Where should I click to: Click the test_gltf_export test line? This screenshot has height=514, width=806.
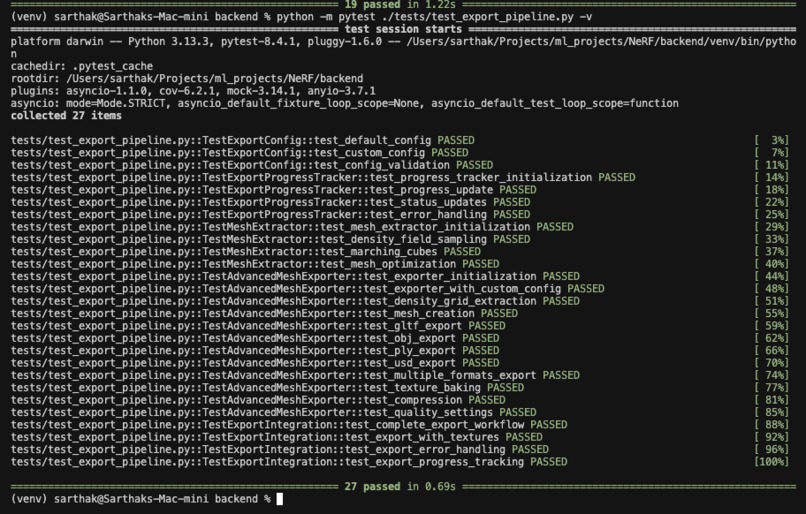click(x=258, y=325)
